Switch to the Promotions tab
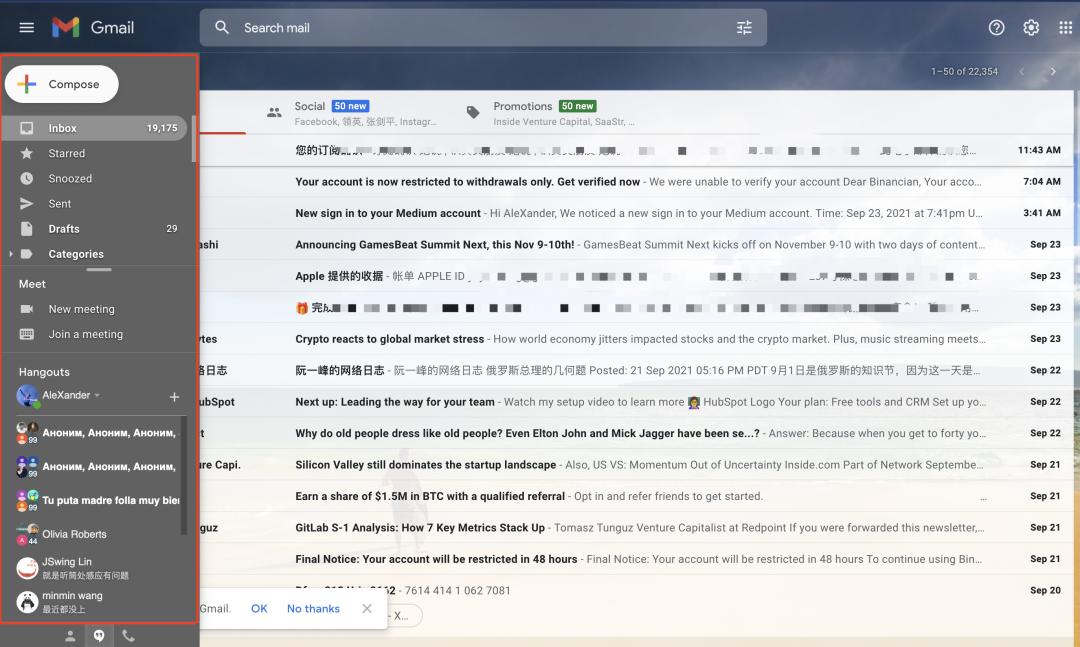 pos(550,112)
